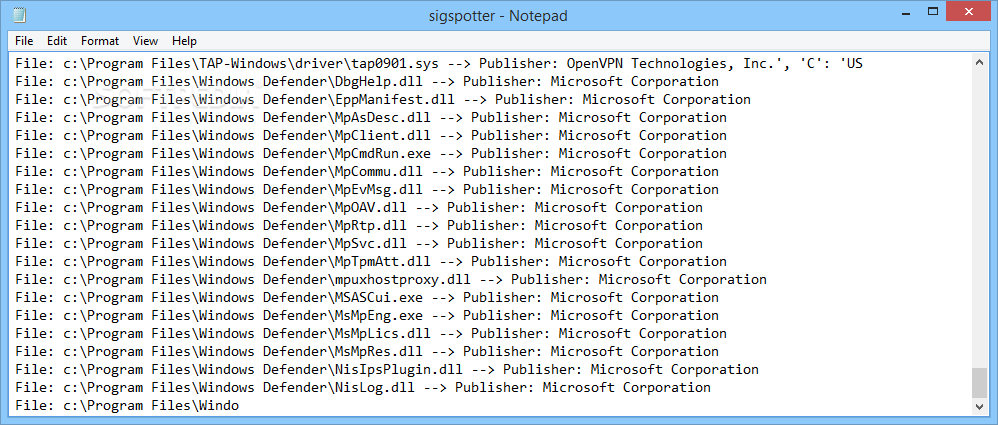Click the MpAsDesc.dll line
This screenshot has height=425, width=998.
[x=371, y=118]
